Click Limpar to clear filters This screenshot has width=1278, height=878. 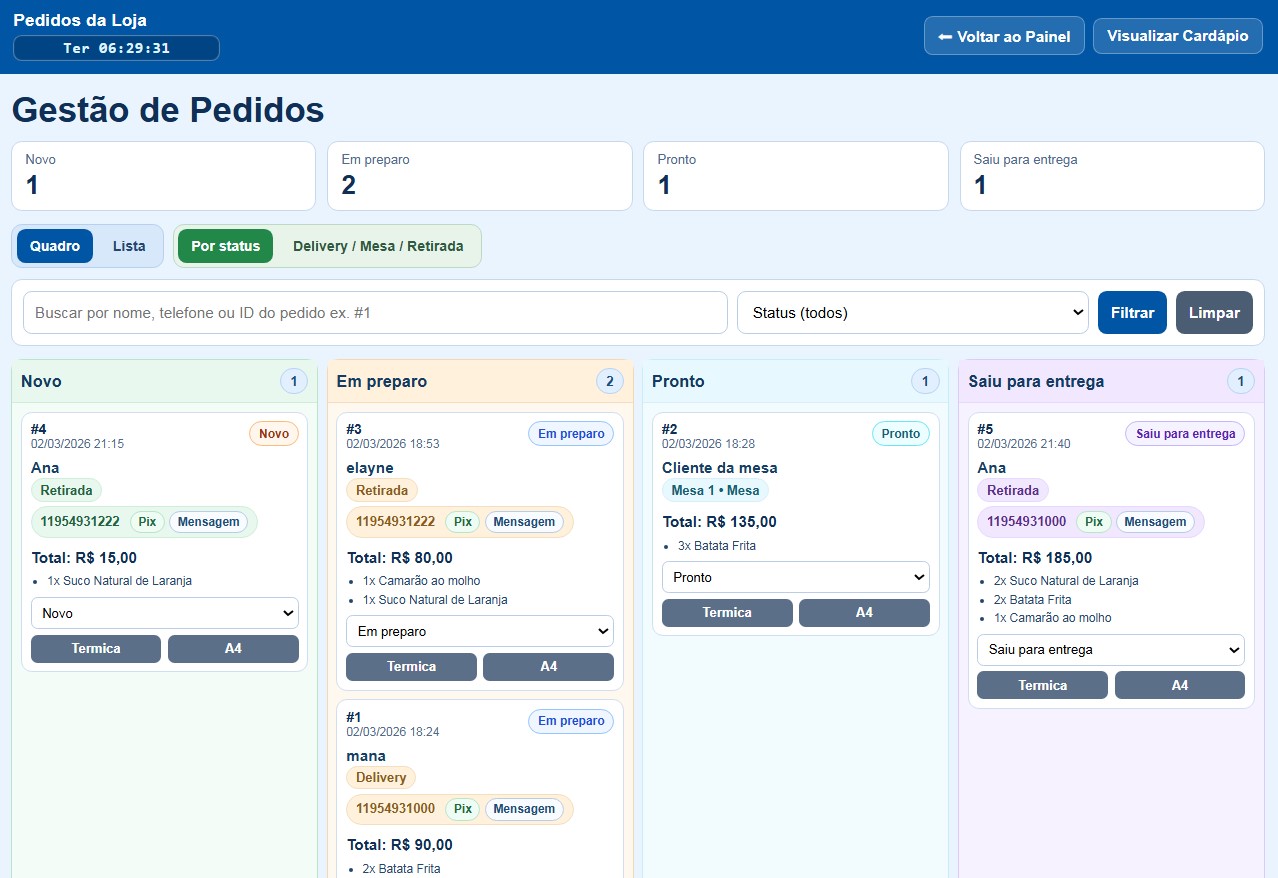[x=1213, y=313]
